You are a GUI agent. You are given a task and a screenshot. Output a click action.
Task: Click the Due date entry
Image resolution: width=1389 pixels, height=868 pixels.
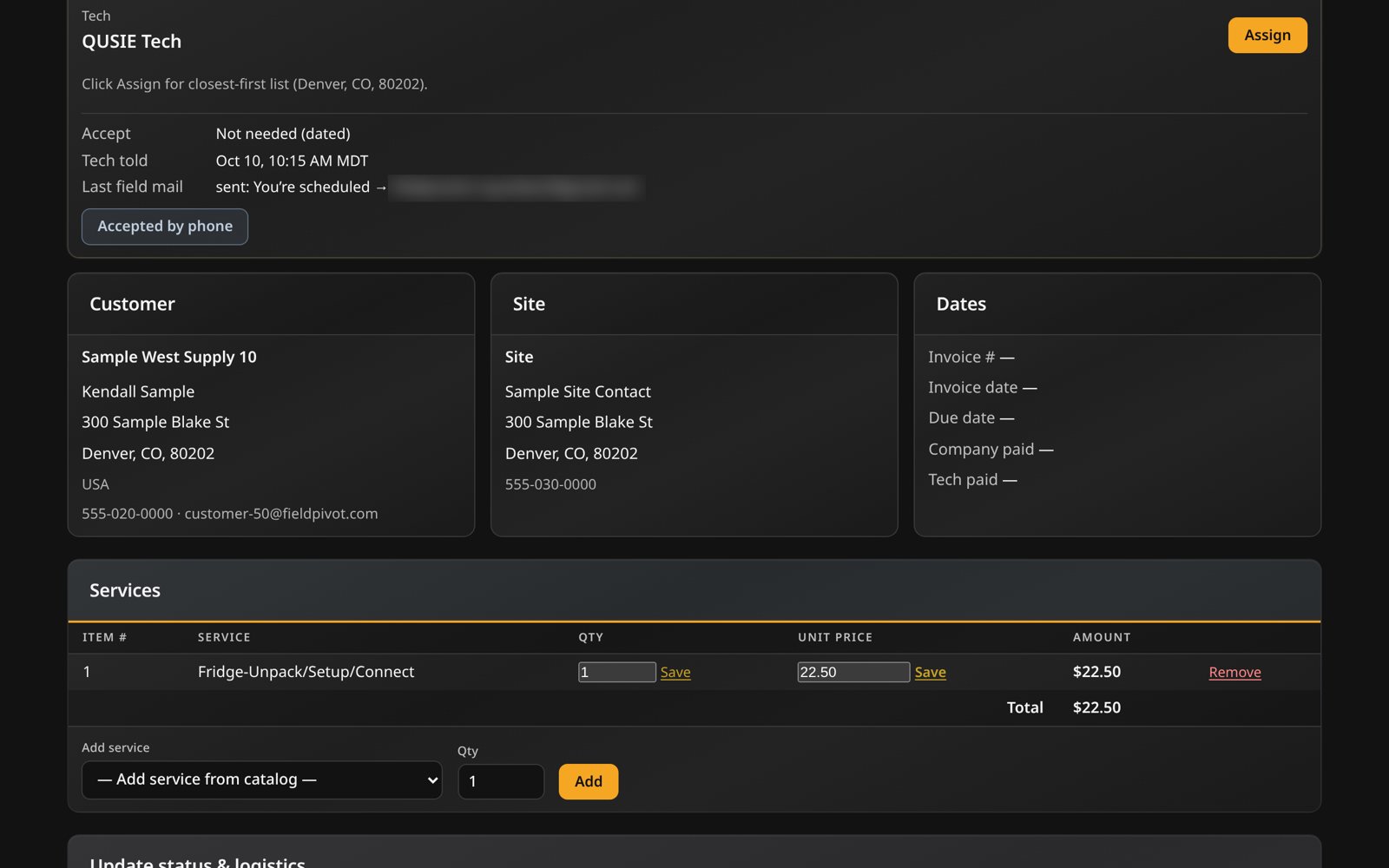[971, 418]
